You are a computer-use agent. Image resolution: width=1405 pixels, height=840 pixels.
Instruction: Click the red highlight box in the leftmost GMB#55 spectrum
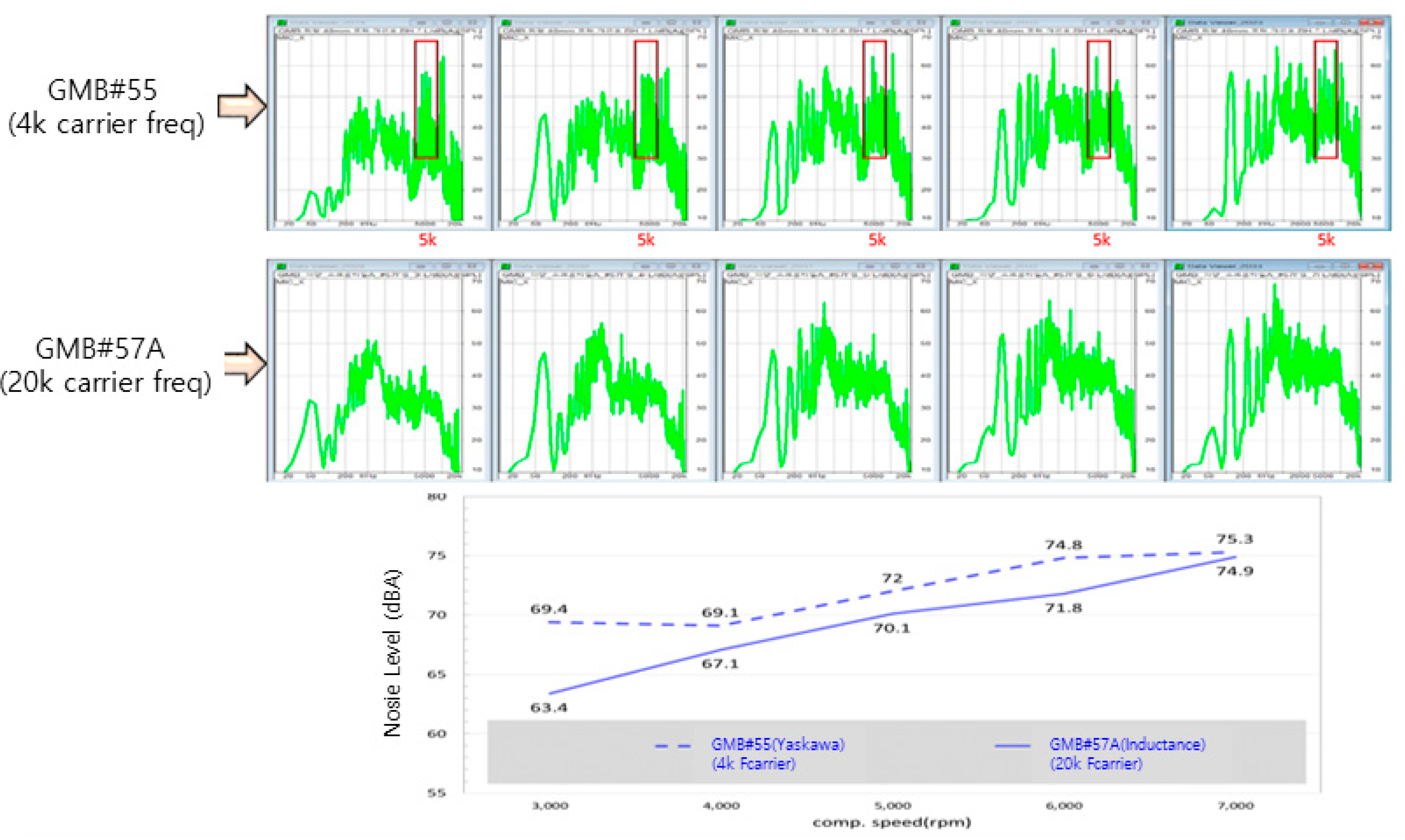tap(426, 100)
